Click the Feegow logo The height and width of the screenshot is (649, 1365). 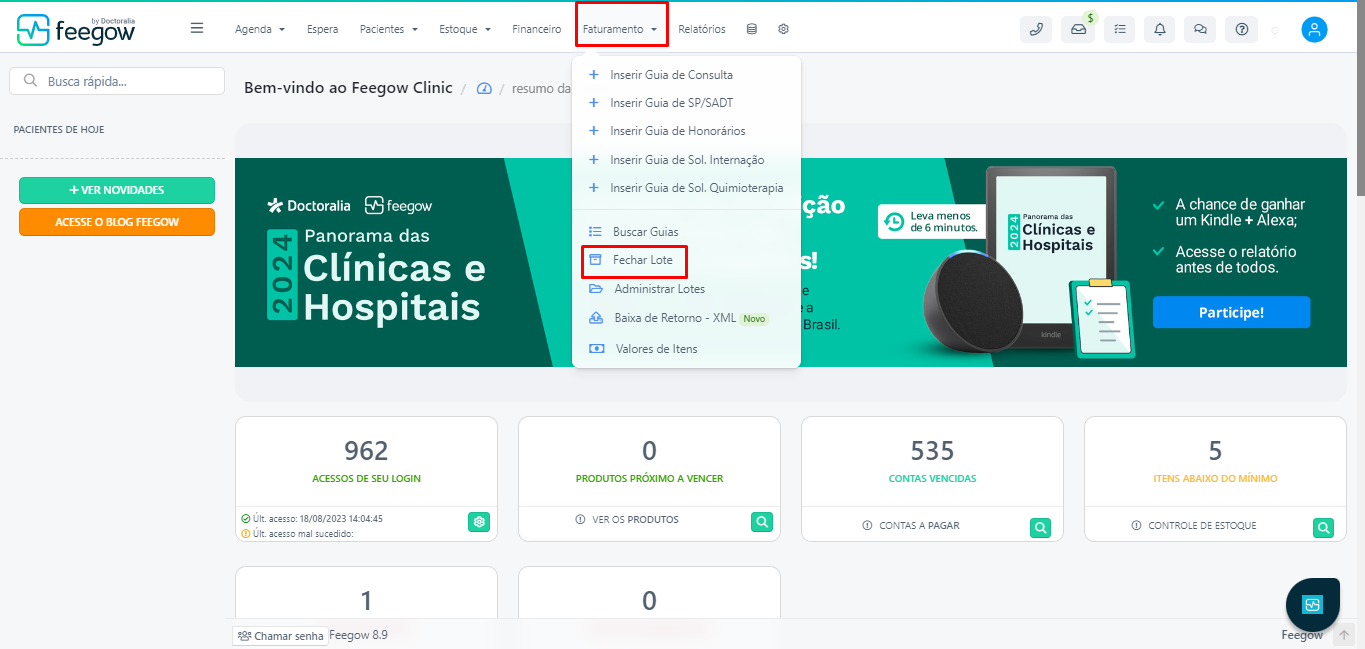(x=76, y=29)
